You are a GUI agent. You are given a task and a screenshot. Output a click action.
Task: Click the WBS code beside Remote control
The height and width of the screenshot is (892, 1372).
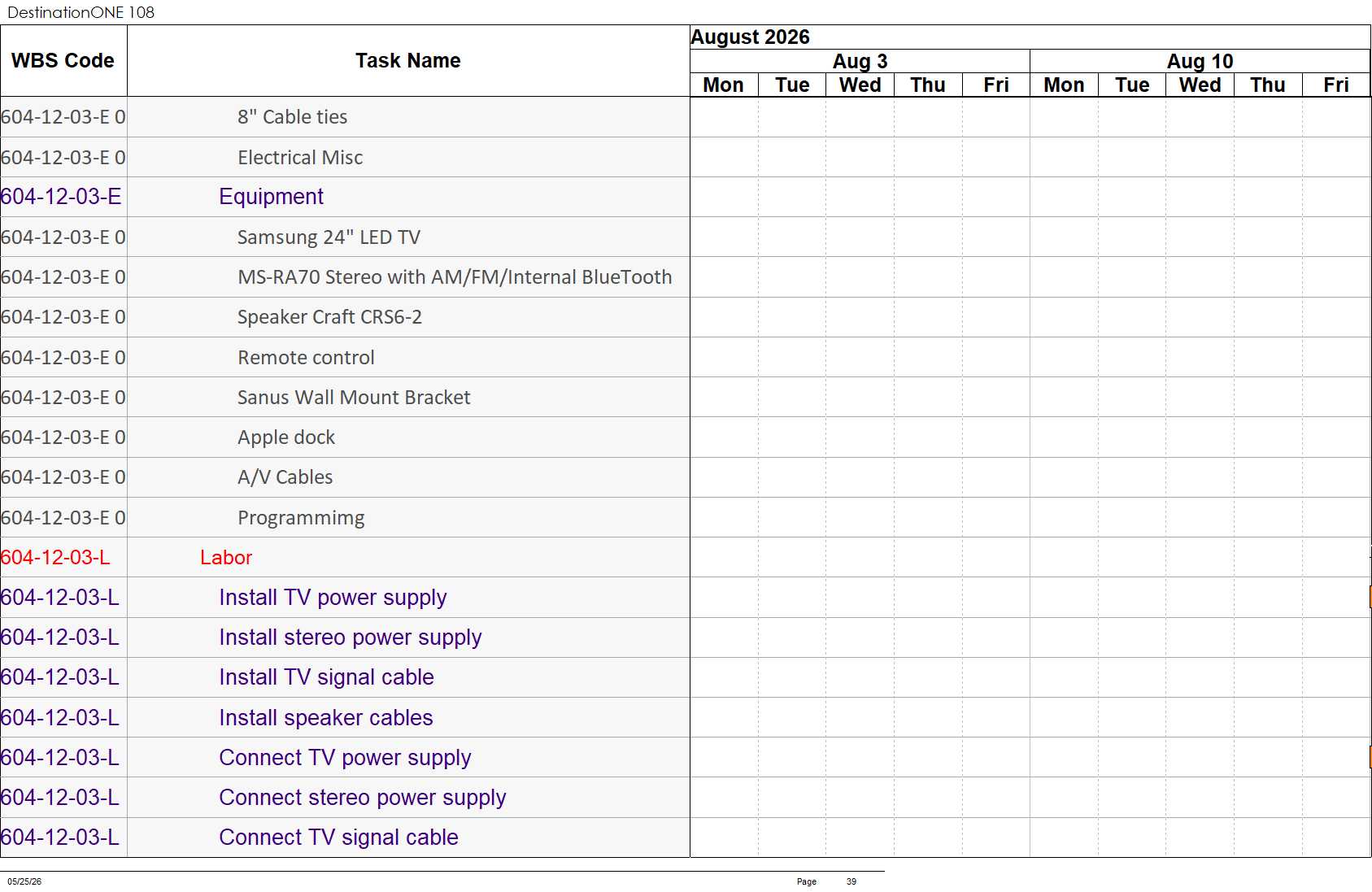click(x=63, y=358)
